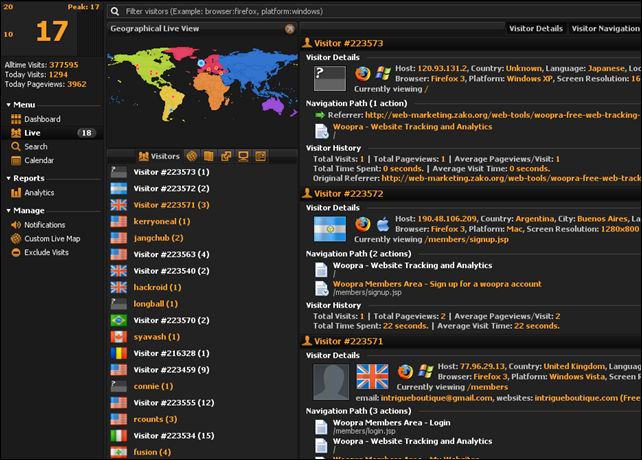
Task: Click the magnifier icon in filter bar
Action: [x=115, y=11]
